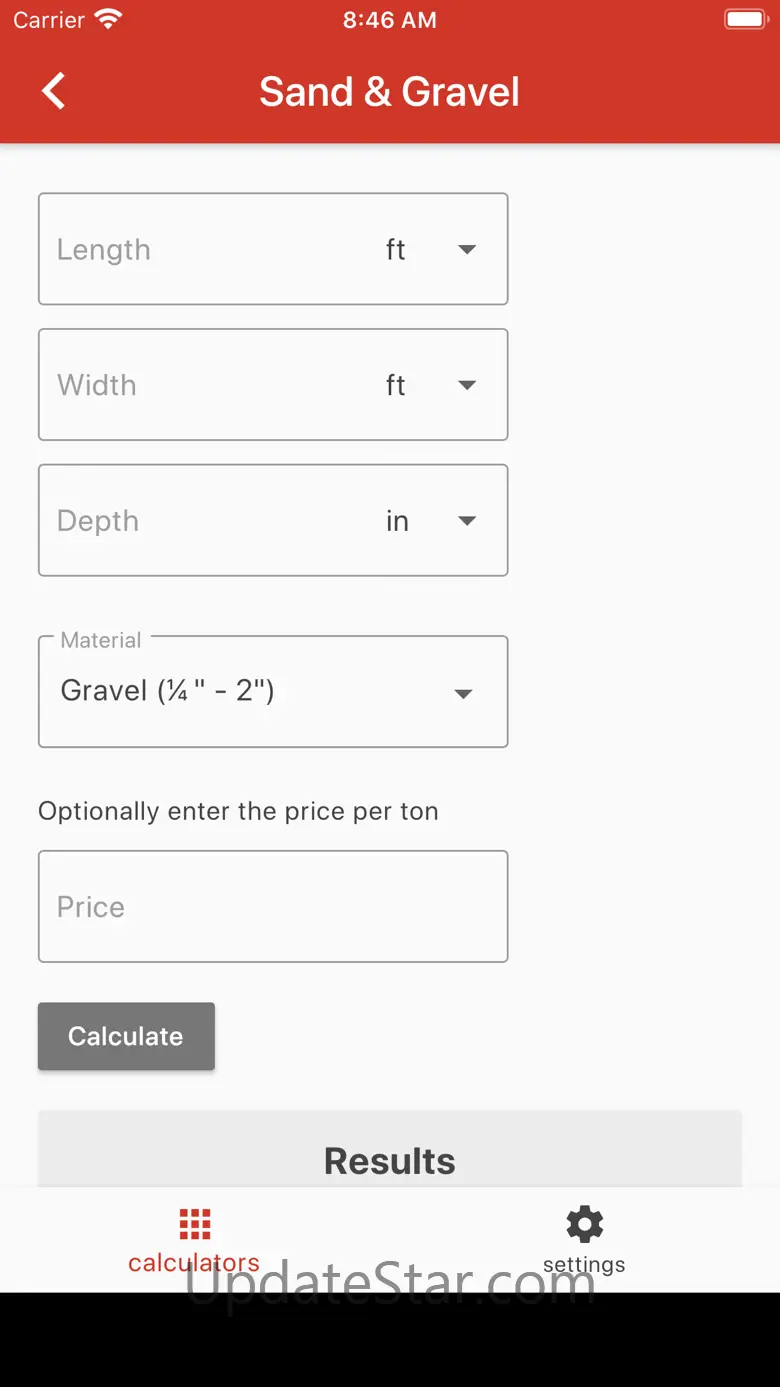
Task: Open the Width unit dropdown arrow
Action: tap(466, 386)
